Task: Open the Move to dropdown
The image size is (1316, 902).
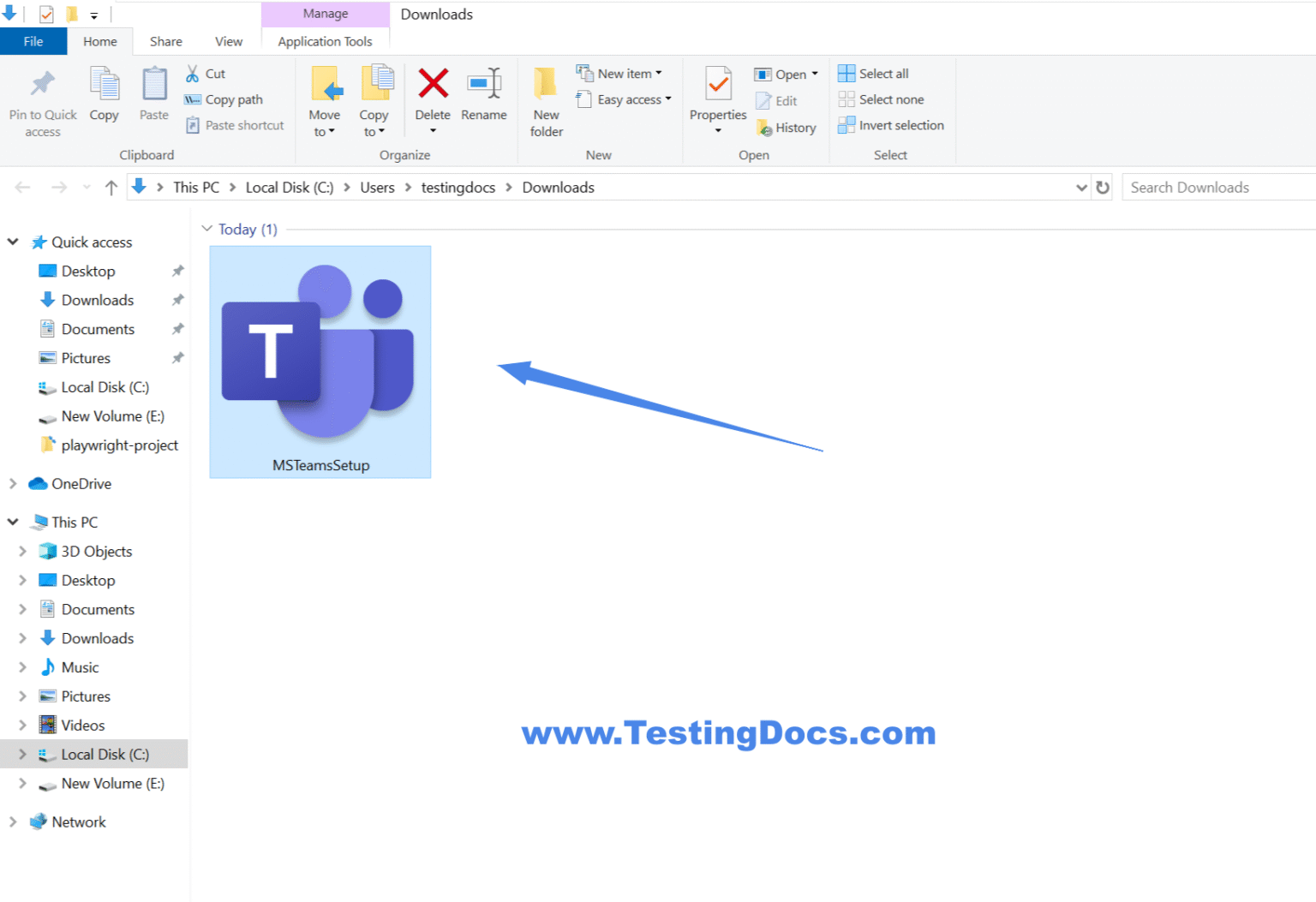Action: tap(325, 101)
